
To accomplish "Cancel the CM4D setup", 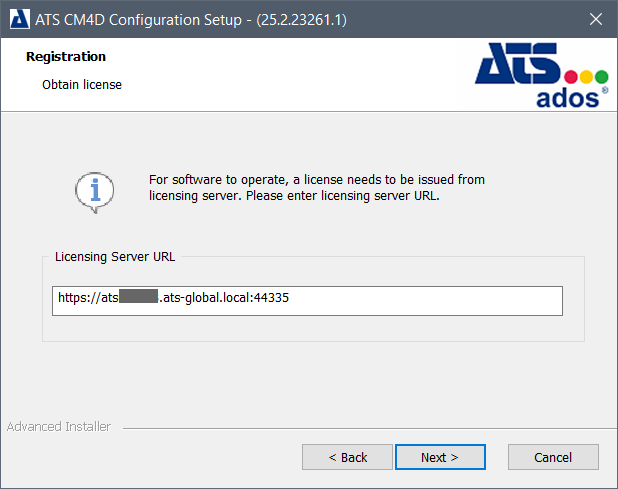I will 553,457.
